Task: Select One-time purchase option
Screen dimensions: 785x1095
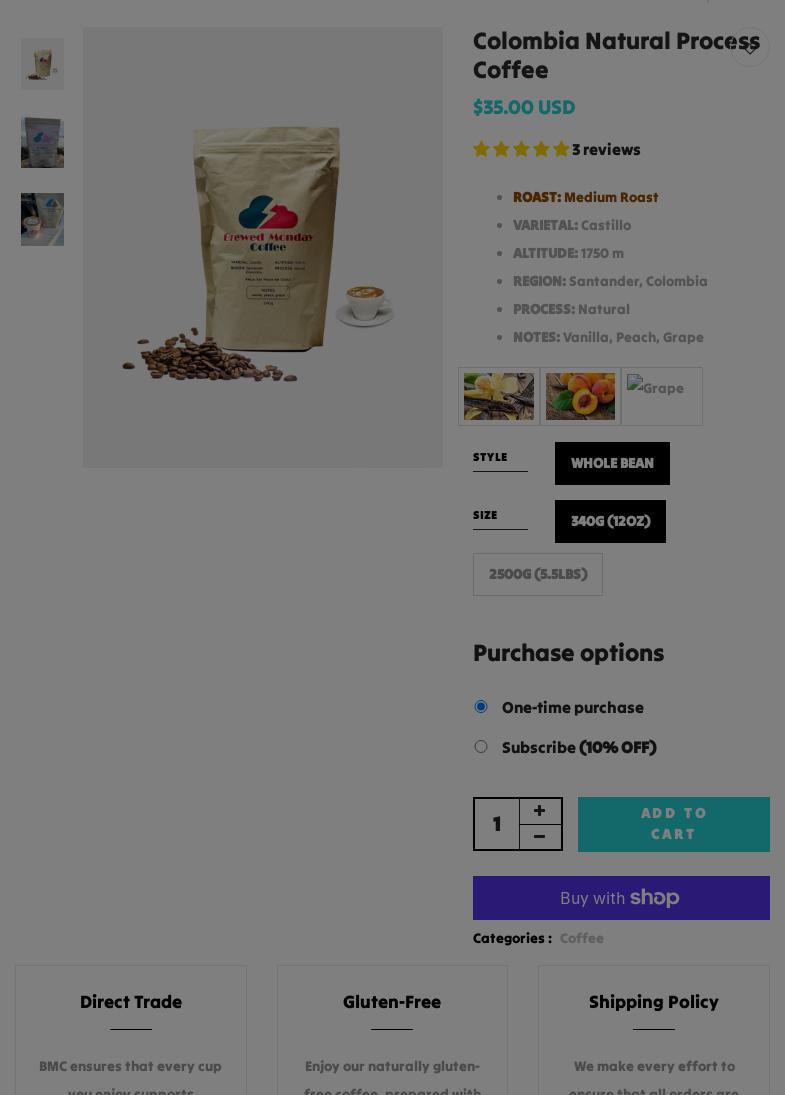Action: (480, 707)
